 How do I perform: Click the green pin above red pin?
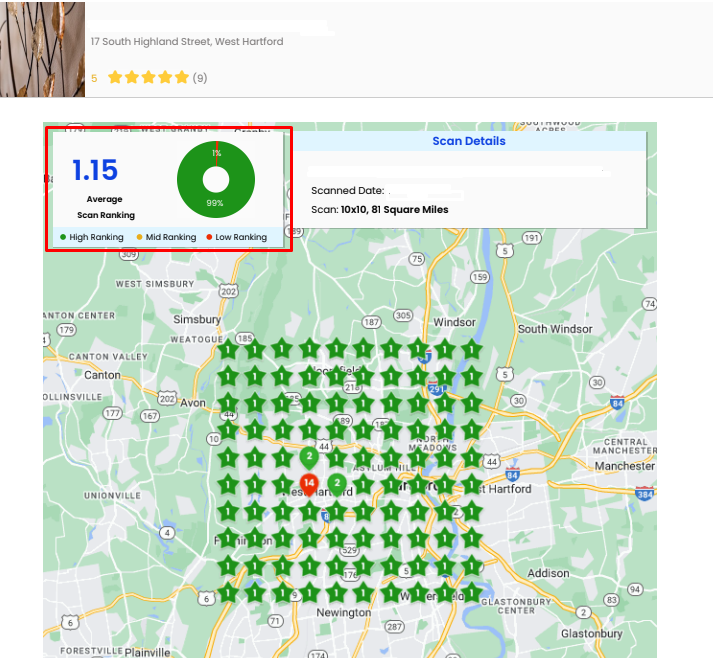click(x=309, y=457)
